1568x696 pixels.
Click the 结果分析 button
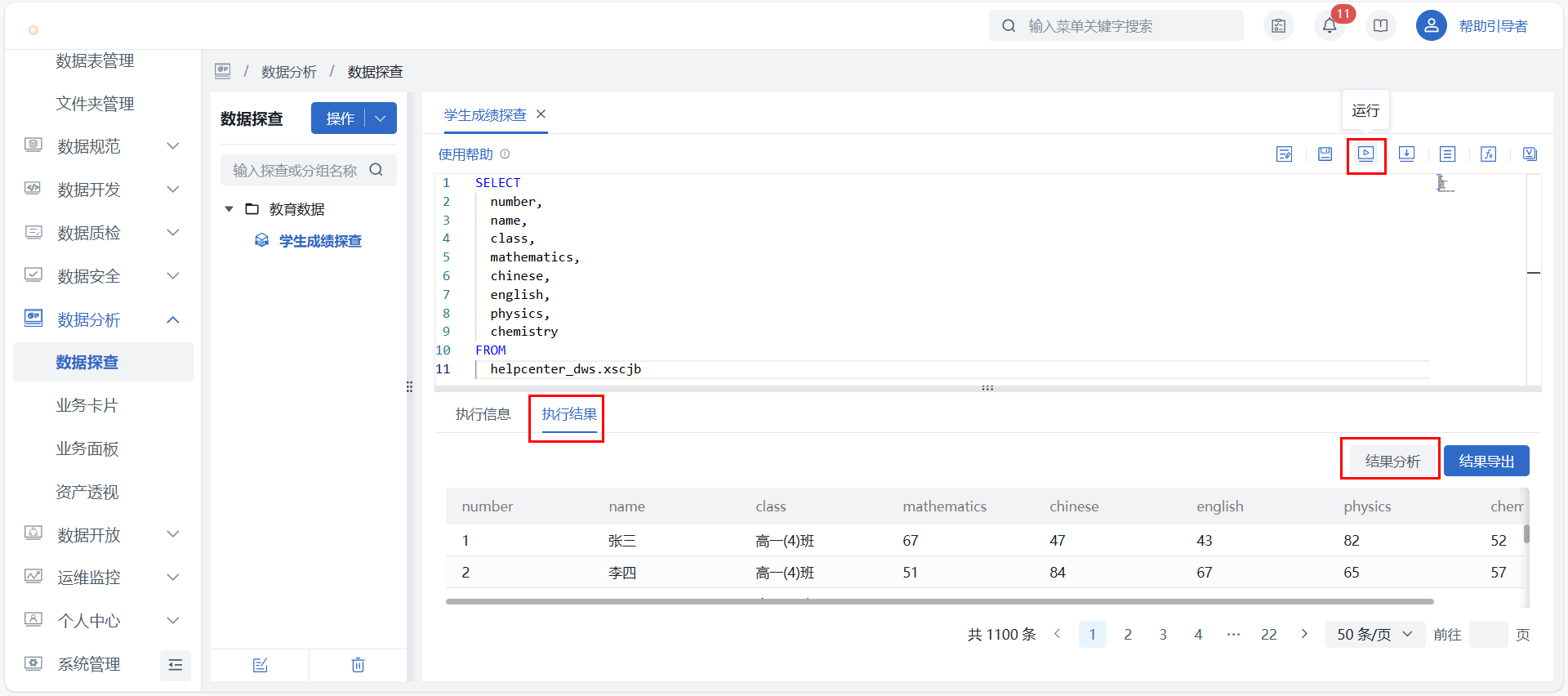coord(1392,462)
